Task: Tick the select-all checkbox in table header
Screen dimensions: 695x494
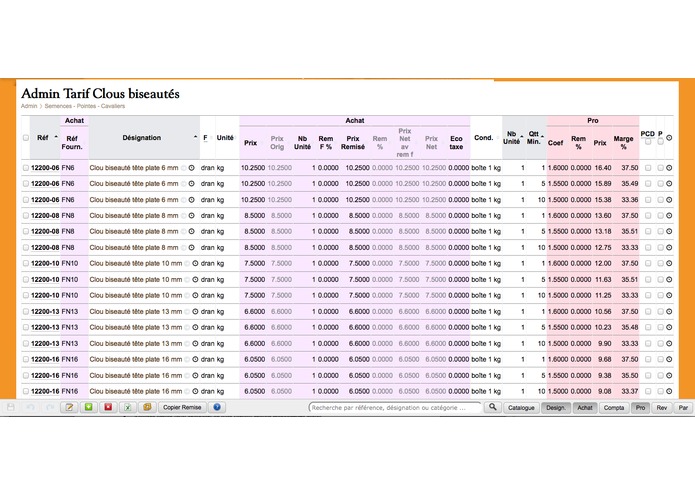Action: (x=26, y=138)
